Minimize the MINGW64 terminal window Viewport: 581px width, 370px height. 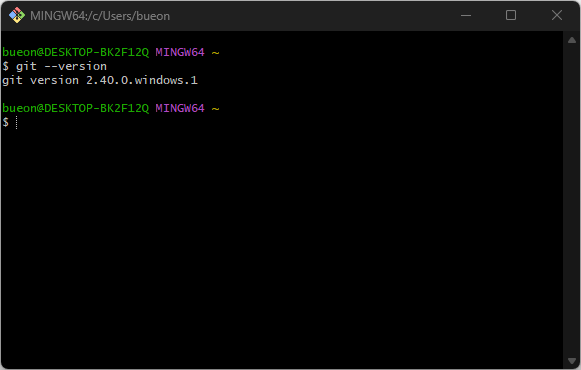coord(466,16)
